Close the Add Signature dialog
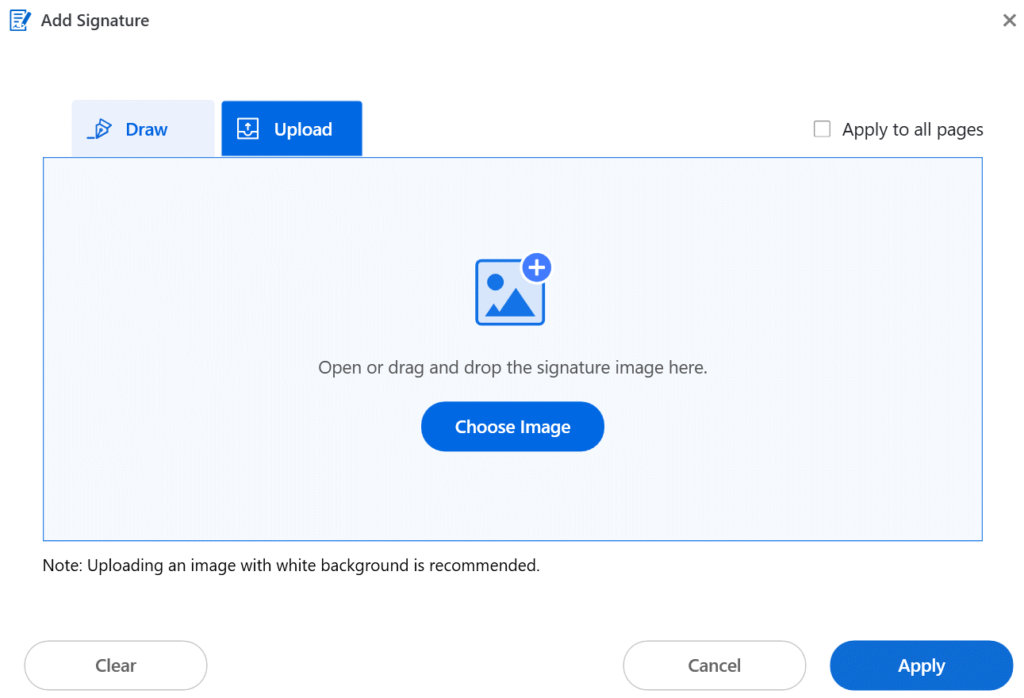The width and height of the screenshot is (1024, 698). click(1009, 21)
